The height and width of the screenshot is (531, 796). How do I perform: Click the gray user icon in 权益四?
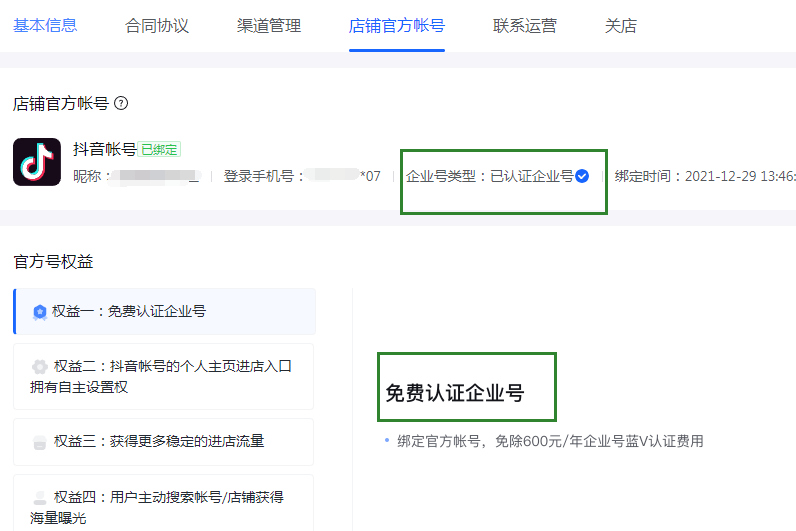click(40, 497)
